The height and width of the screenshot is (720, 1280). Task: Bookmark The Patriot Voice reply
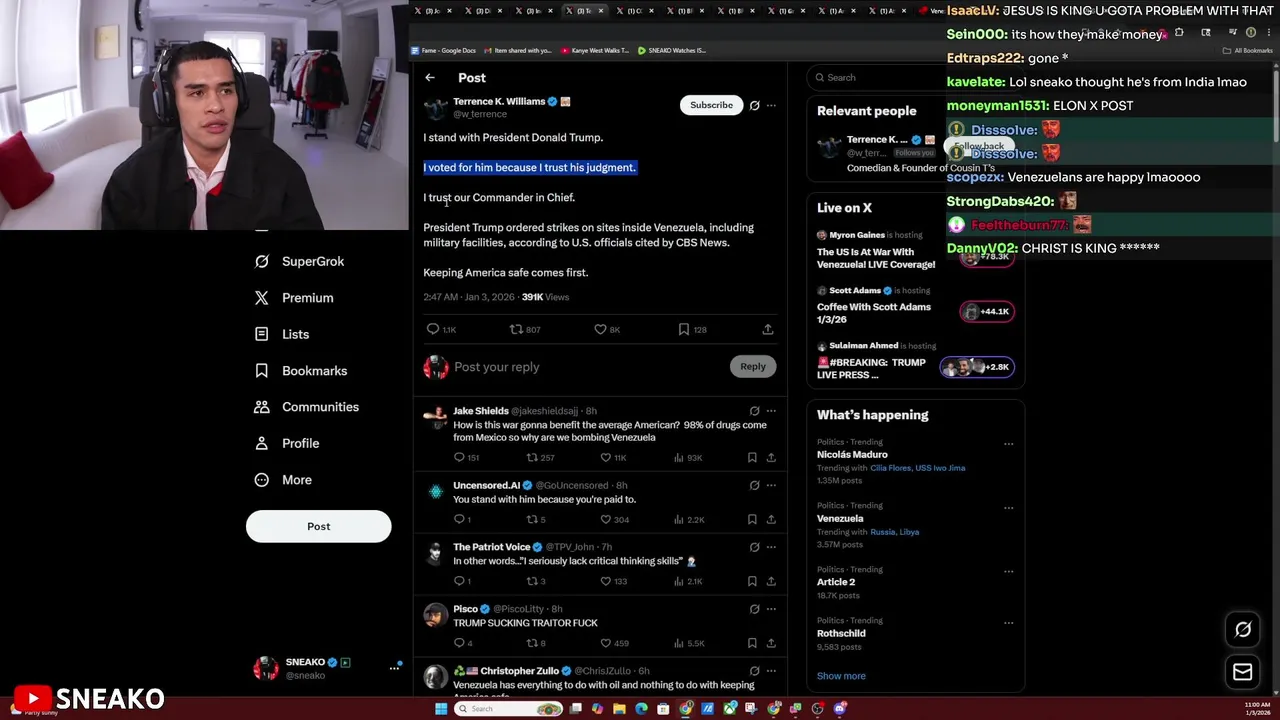752,581
